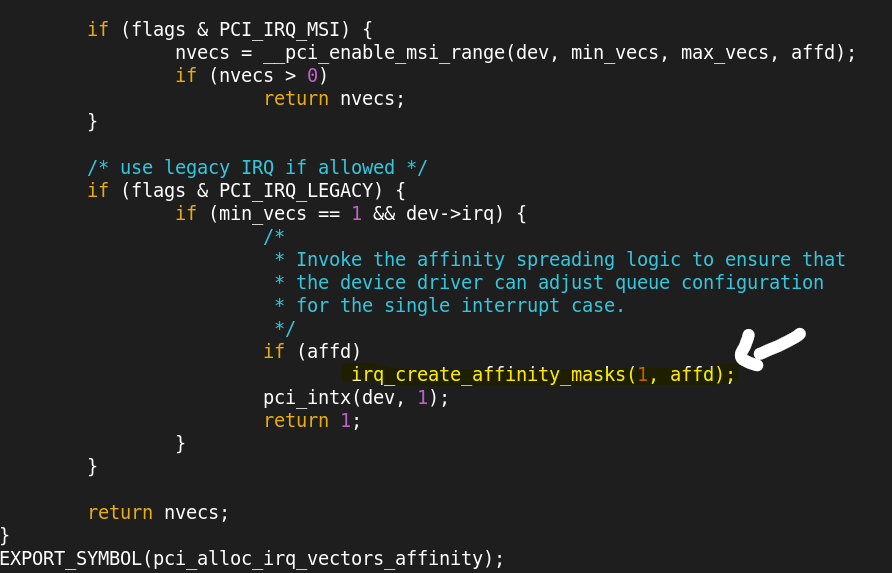Click the EXPORT_SYMBOL macro name
This screenshot has height=573, width=892.
[70, 558]
